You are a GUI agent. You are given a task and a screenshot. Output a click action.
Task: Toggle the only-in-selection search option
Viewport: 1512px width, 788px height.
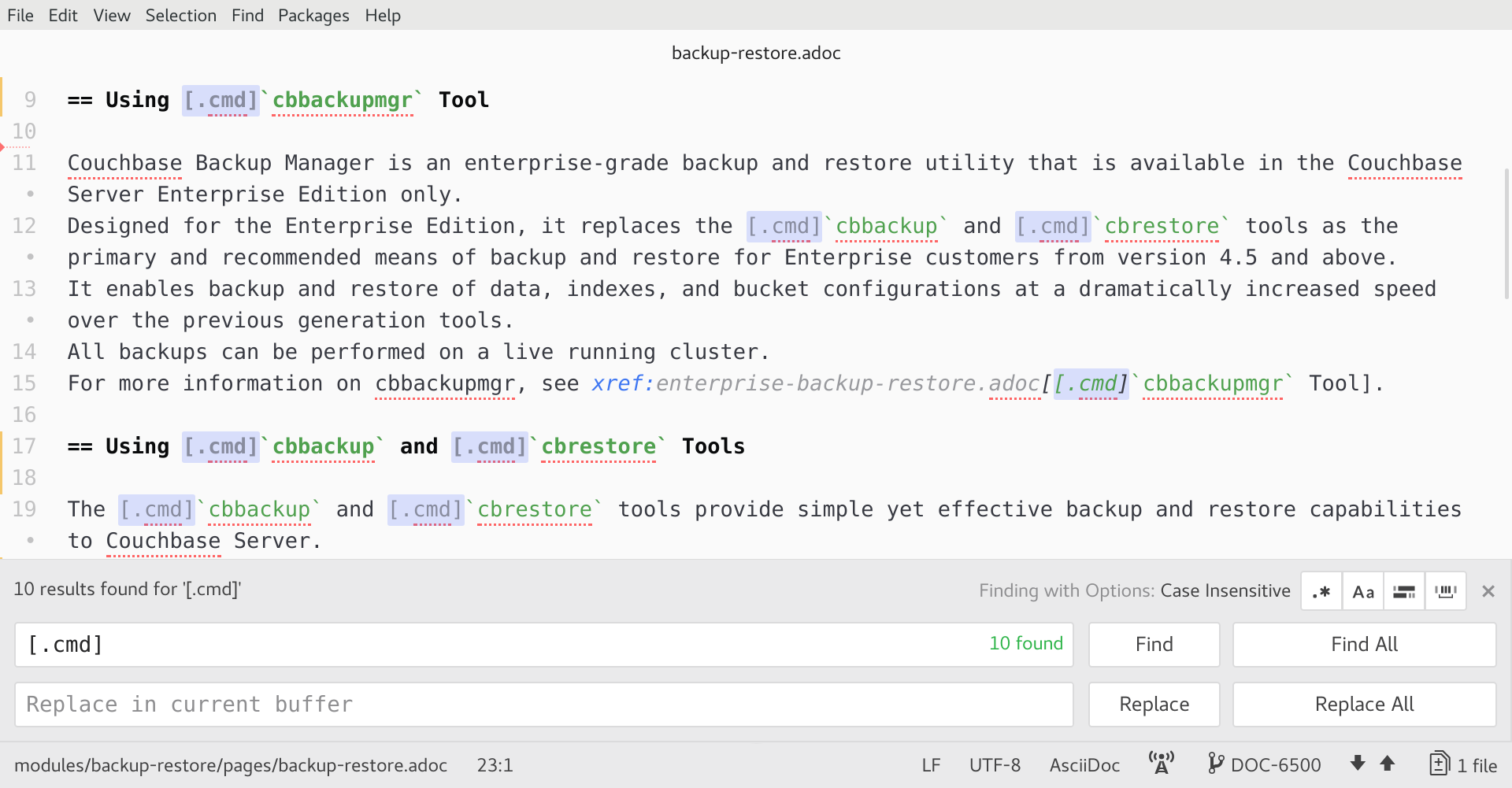tap(1404, 591)
